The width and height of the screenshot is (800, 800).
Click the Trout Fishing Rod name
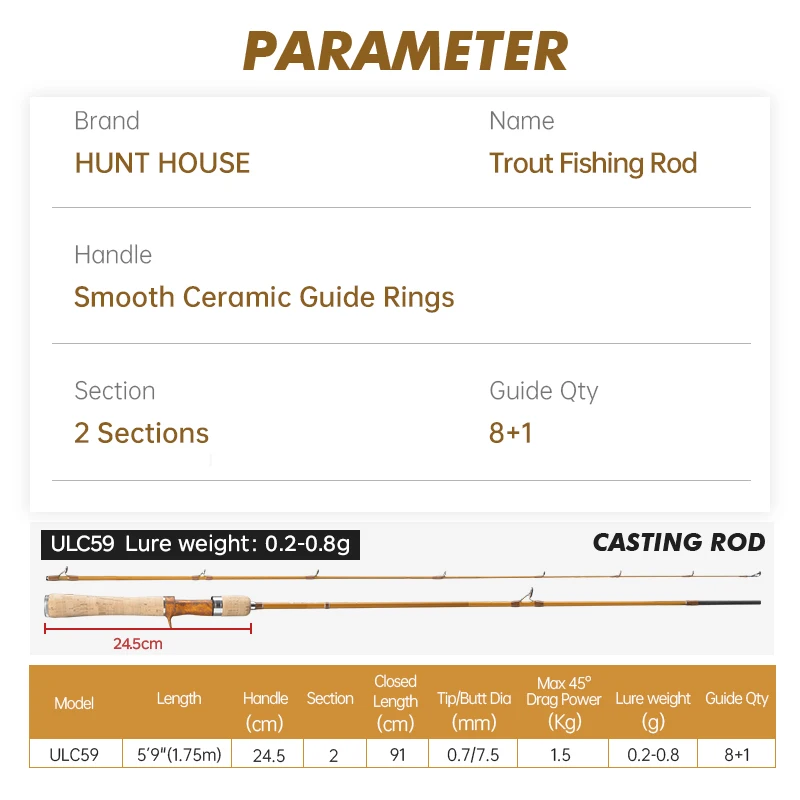tap(593, 164)
